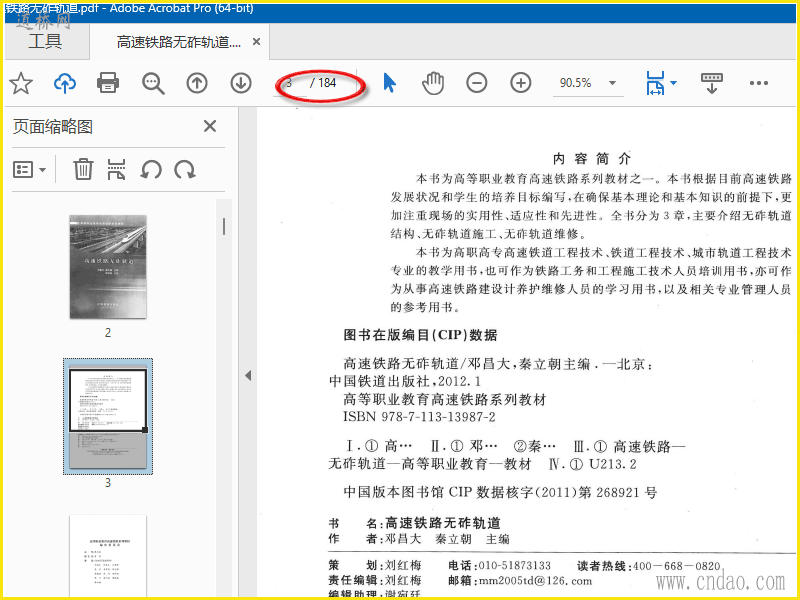Click the 作者:邓昌大 秦立朝 主编 line

(419, 539)
